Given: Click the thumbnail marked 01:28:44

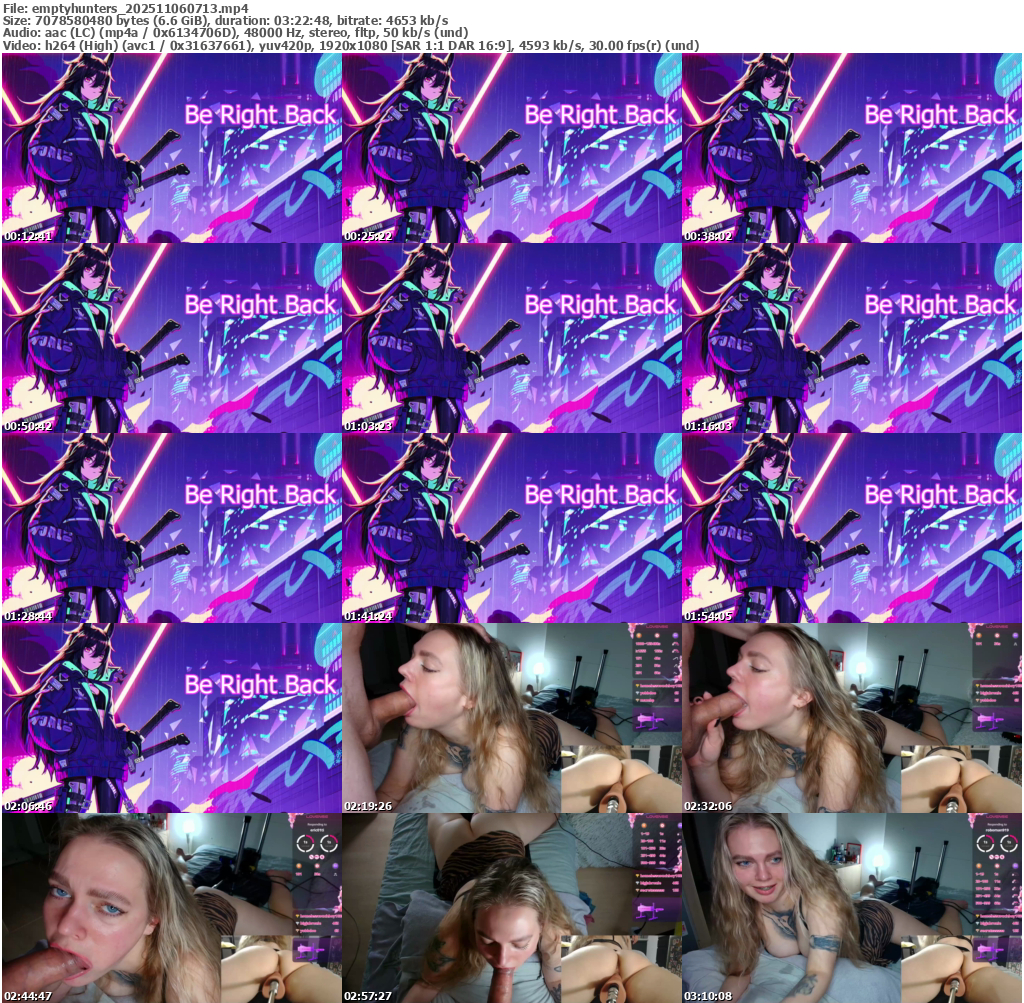Looking at the screenshot, I should coord(171,528).
